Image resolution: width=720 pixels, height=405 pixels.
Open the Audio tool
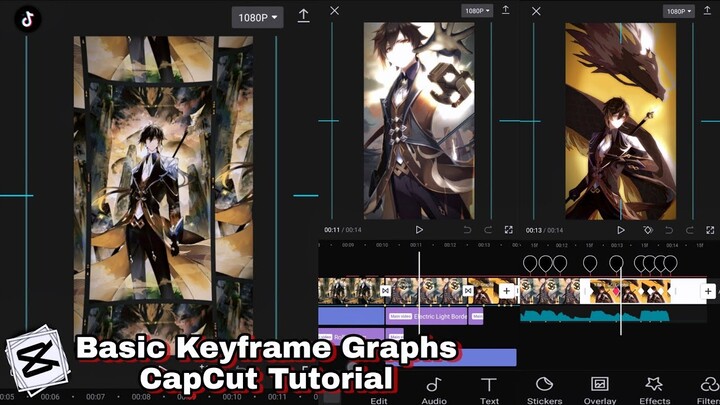pos(433,389)
